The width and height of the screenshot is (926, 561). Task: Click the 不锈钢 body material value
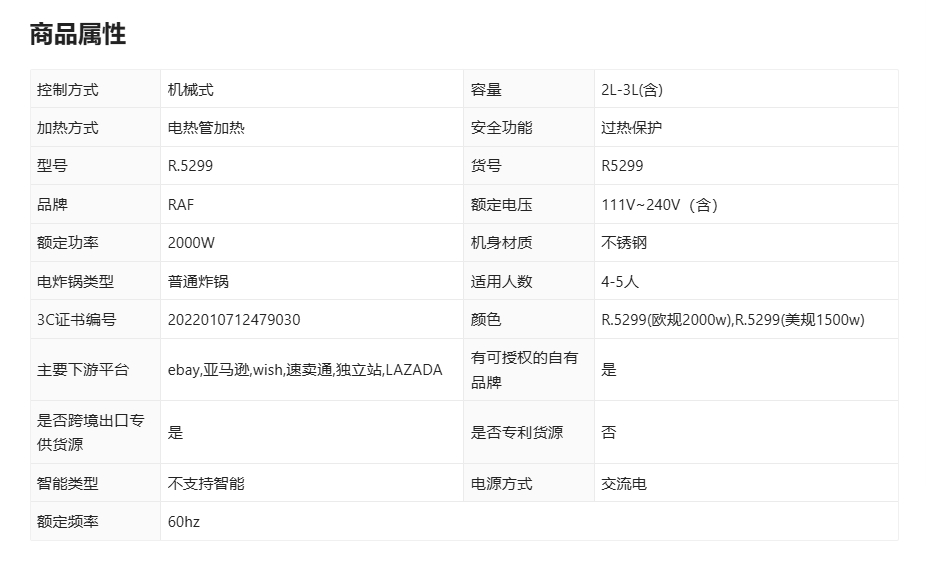624,243
